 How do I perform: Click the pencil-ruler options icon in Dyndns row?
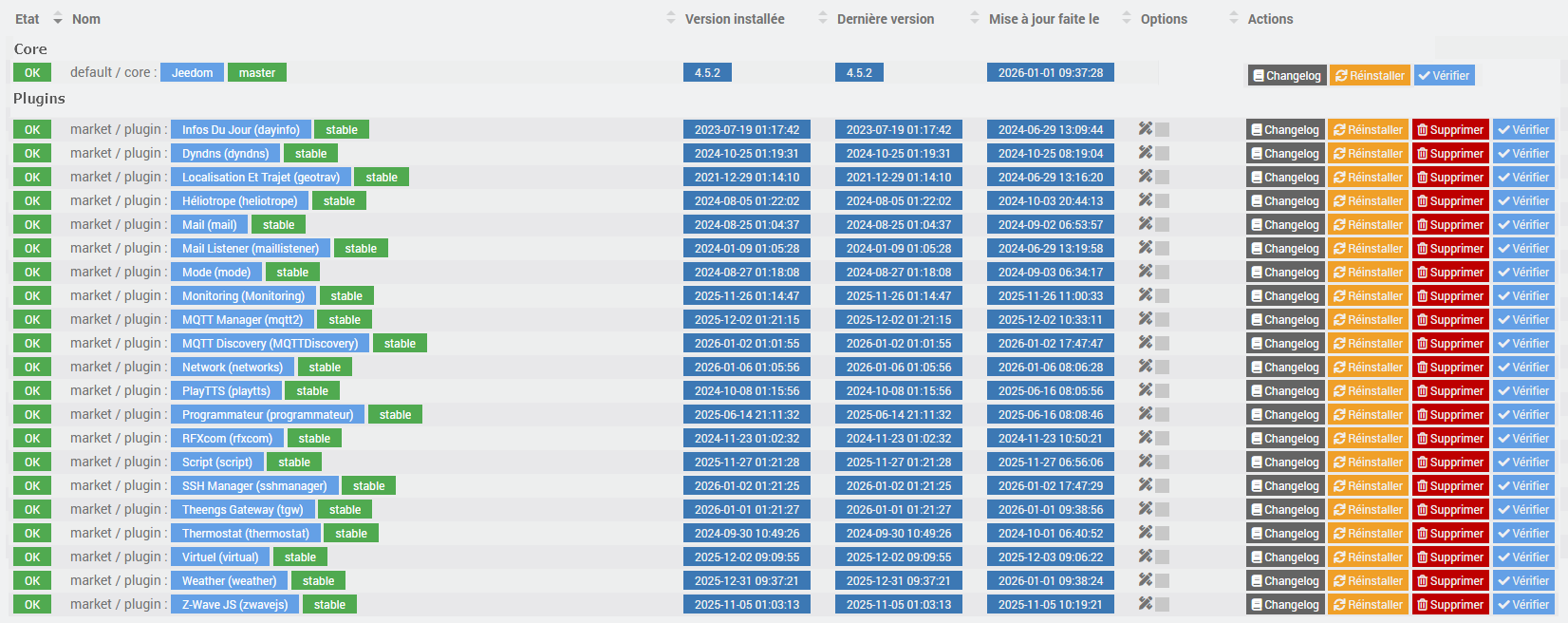click(x=1146, y=153)
